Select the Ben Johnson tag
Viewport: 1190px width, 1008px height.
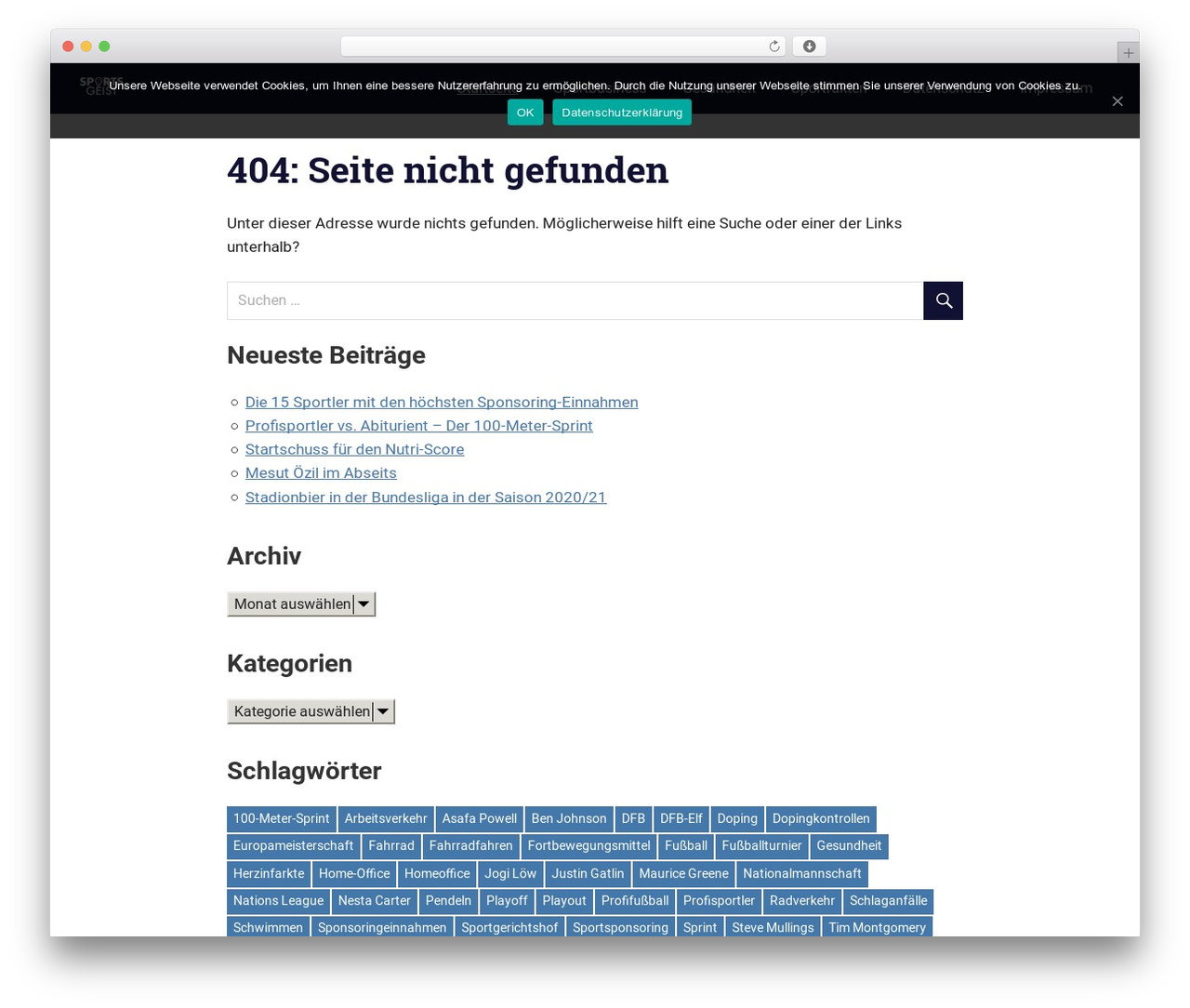tap(569, 819)
